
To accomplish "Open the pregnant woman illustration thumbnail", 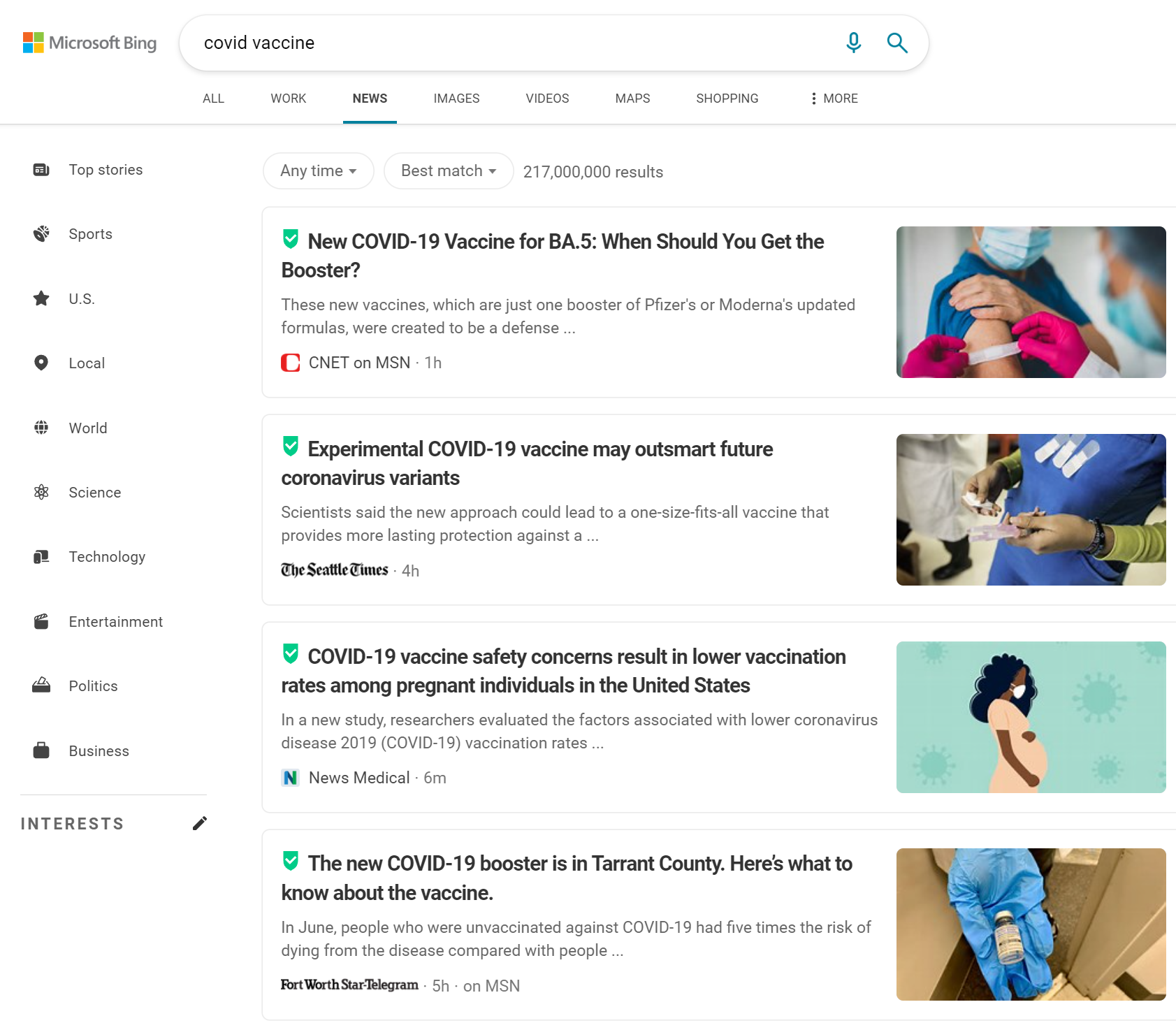I will [1031, 717].
